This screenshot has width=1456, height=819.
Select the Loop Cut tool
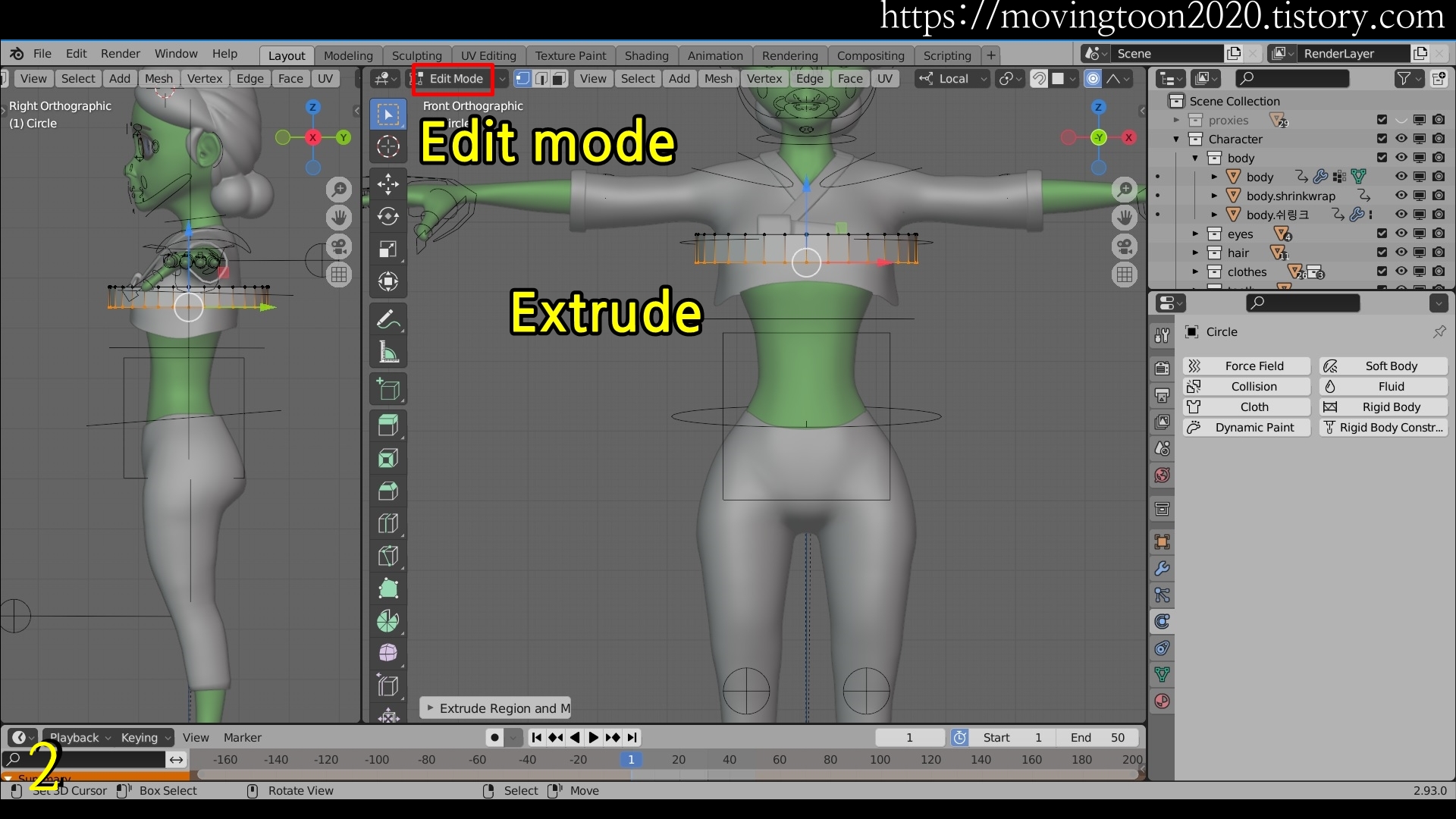[388, 523]
